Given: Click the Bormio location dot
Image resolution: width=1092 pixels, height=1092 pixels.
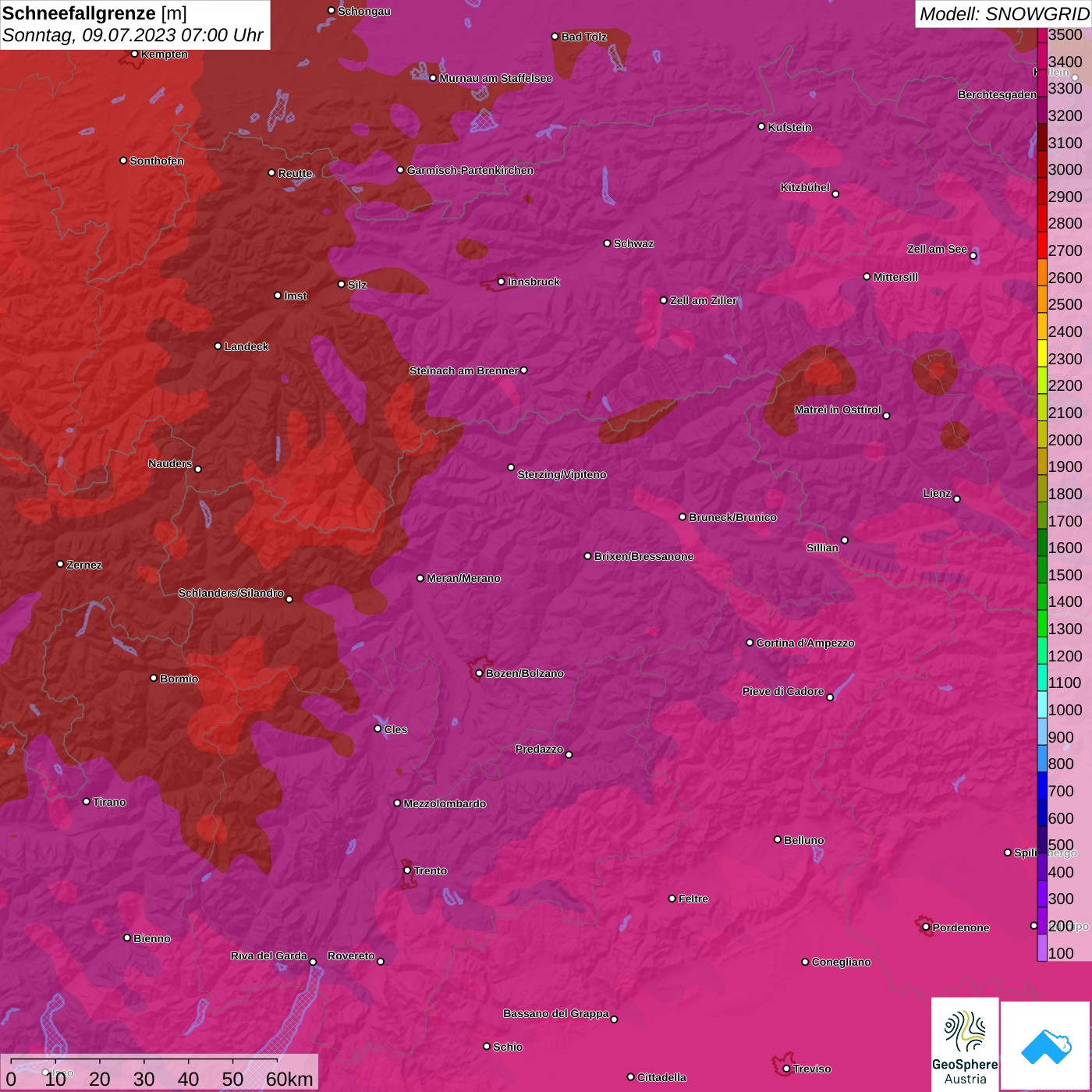Looking at the screenshot, I should (154, 678).
